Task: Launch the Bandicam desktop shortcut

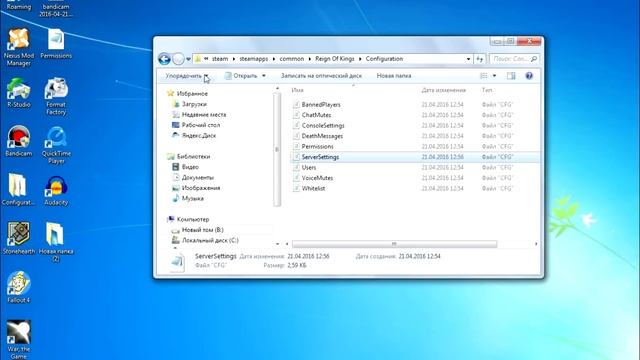Action: 19,141
